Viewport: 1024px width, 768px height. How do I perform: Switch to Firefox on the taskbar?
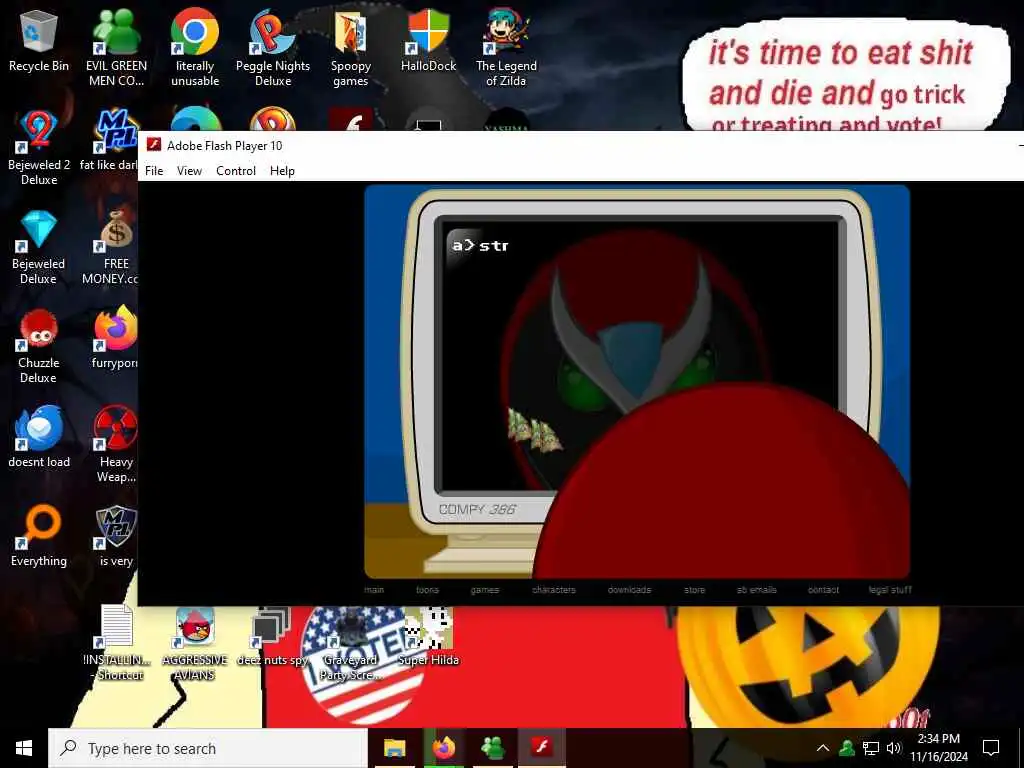point(443,748)
